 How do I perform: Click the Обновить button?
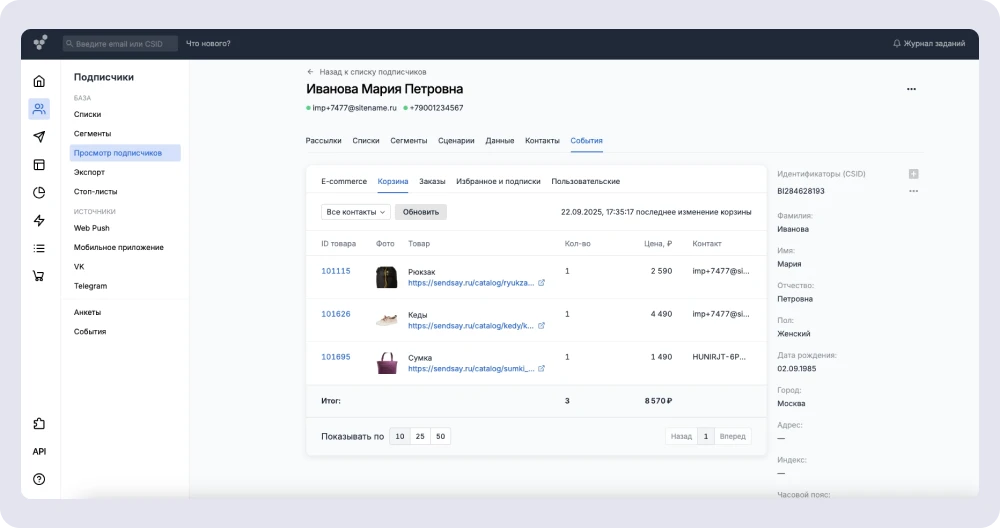click(x=421, y=212)
